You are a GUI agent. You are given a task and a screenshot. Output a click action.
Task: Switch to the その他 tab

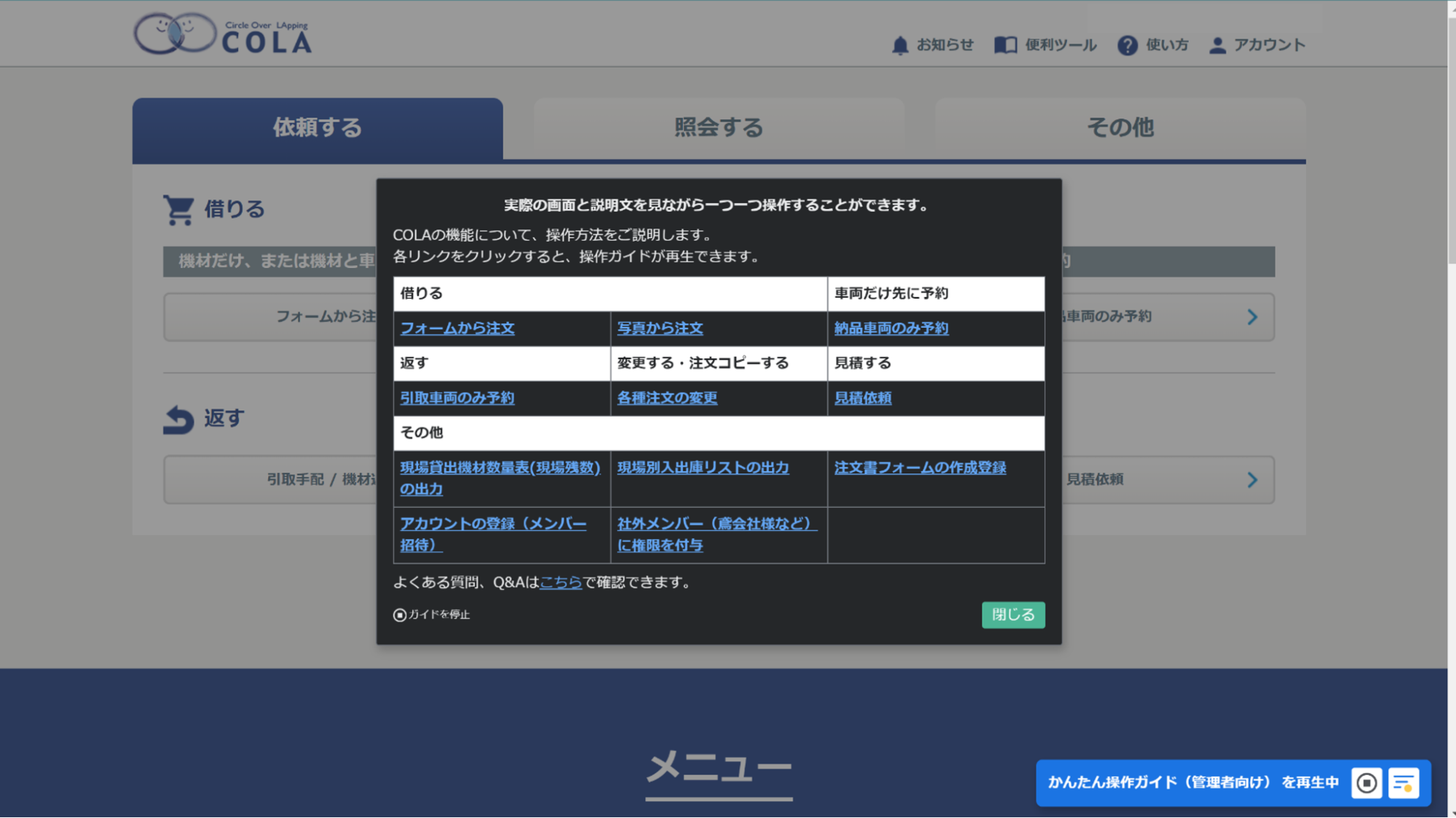pos(1119,127)
